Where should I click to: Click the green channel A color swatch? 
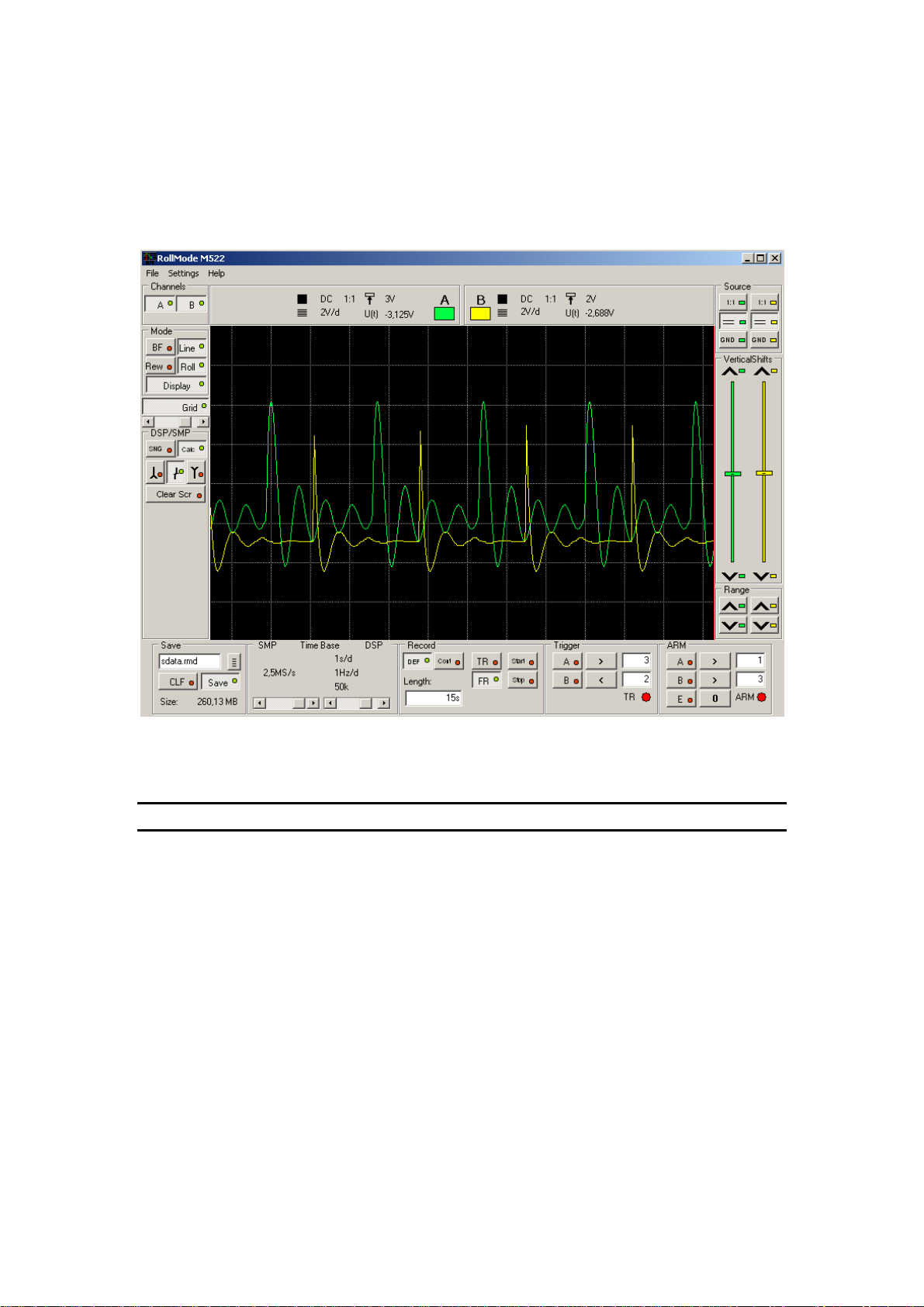click(445, 313)
